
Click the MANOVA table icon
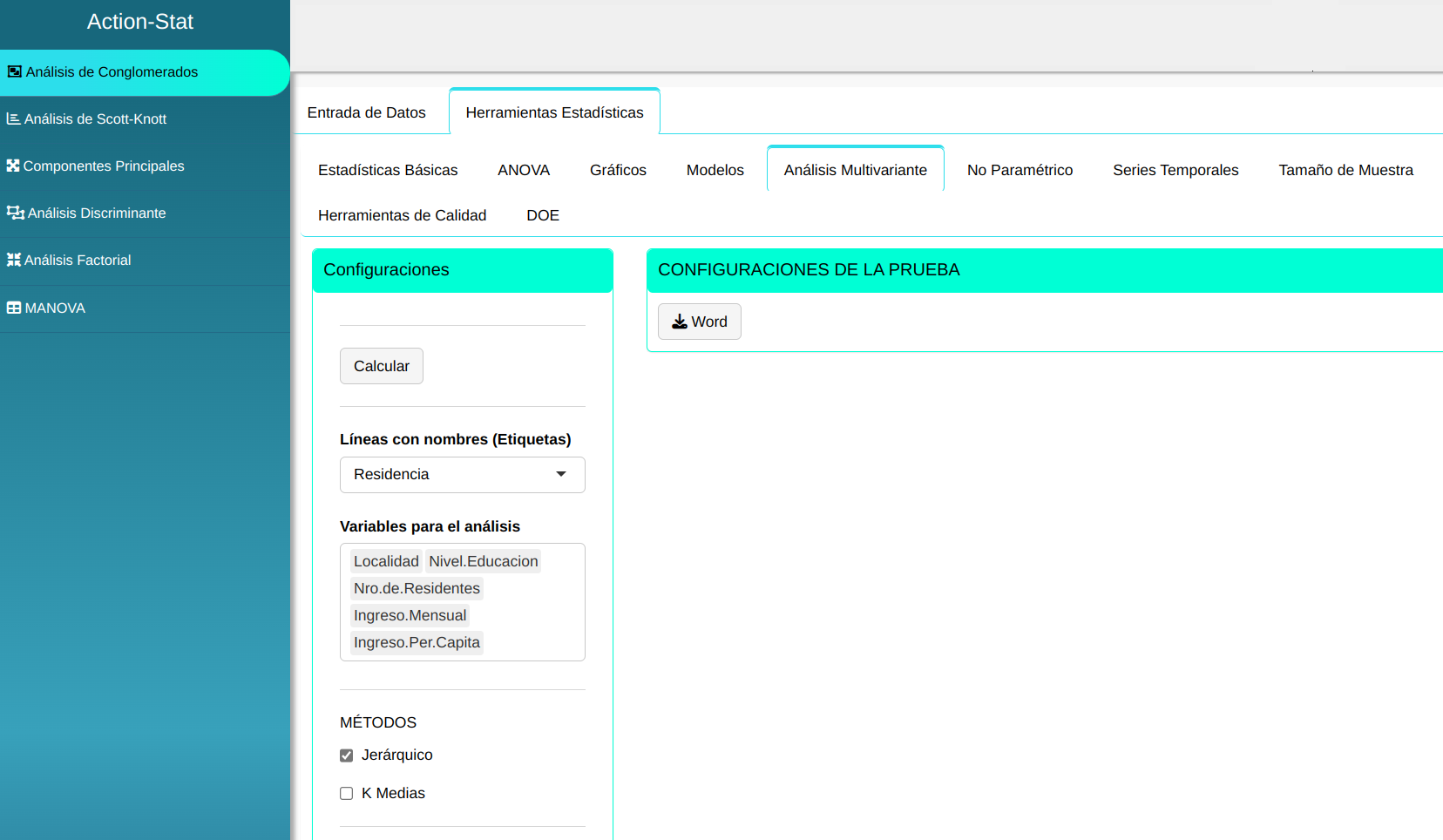tap(14, 308)
